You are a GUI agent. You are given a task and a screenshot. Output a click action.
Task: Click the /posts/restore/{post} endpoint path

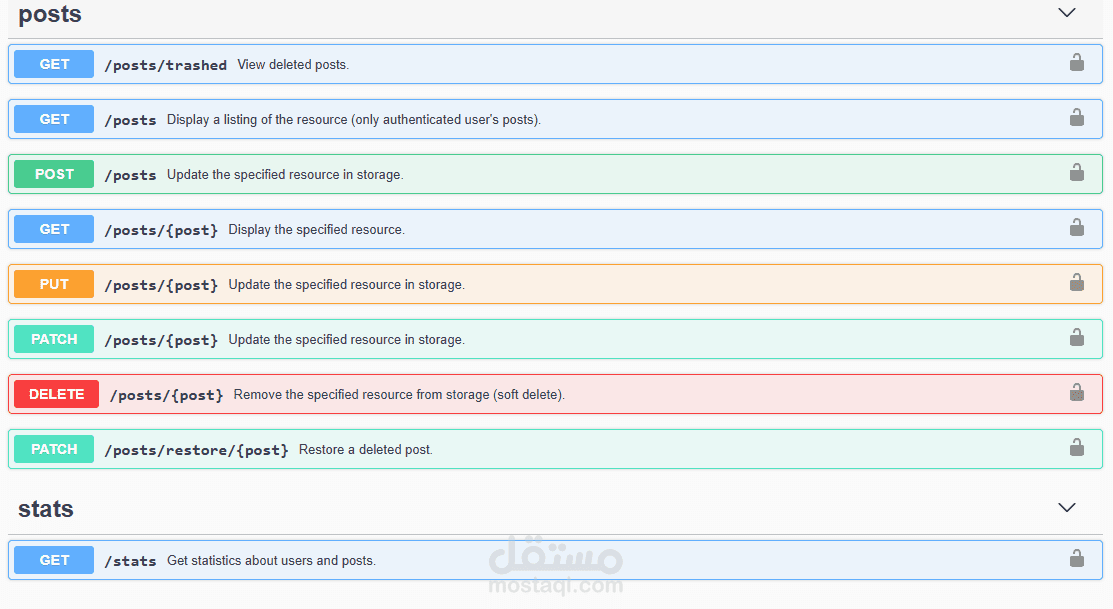(x=197, y=450)
